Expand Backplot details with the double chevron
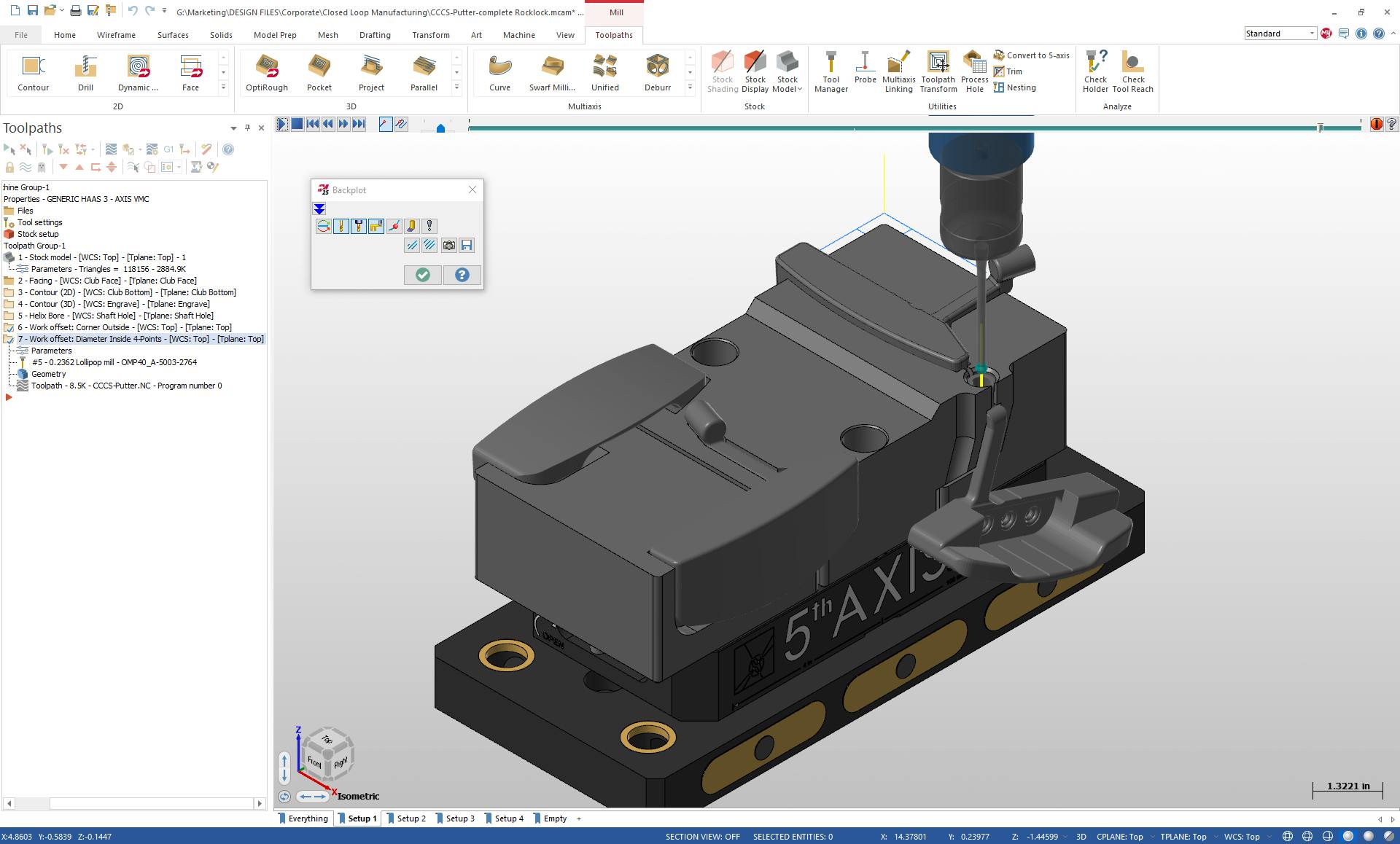The width and height of the screenshot is (1400, 844). coord(319,208)
